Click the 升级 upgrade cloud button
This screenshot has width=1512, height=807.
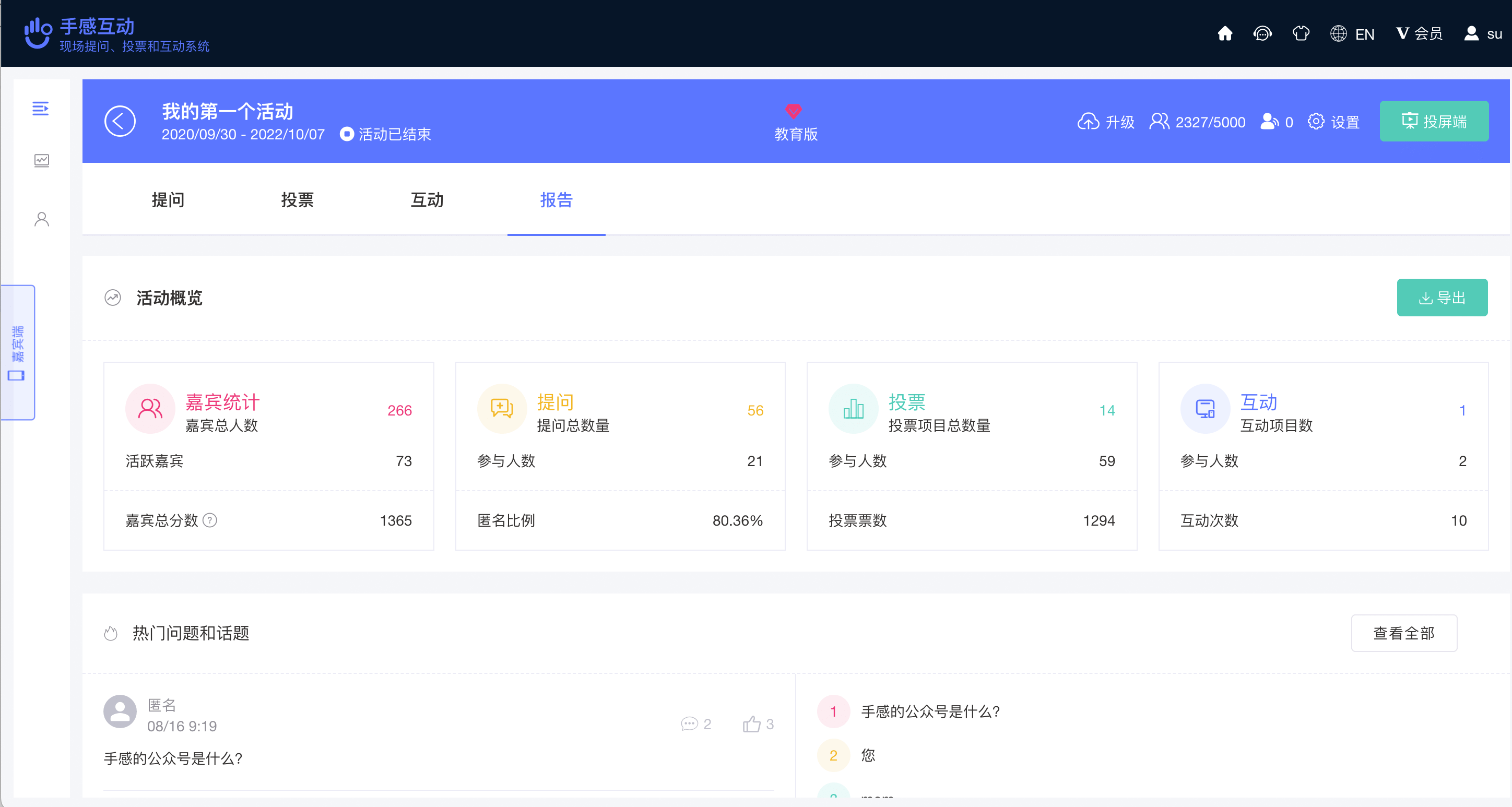[1105, 122]
